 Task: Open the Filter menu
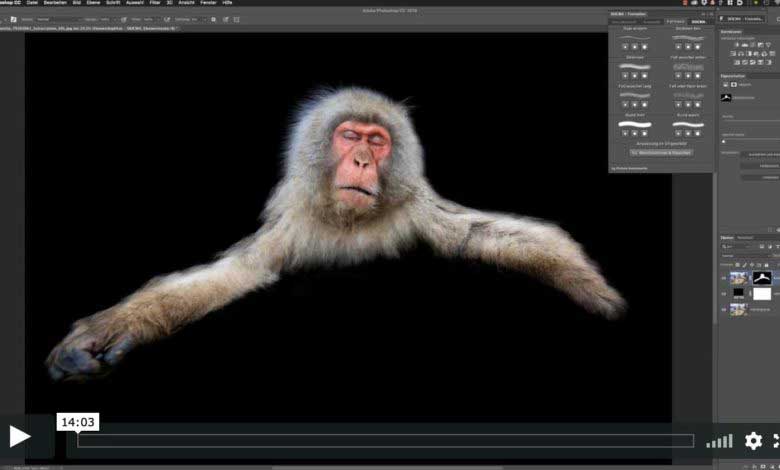[x=155, y=3]
